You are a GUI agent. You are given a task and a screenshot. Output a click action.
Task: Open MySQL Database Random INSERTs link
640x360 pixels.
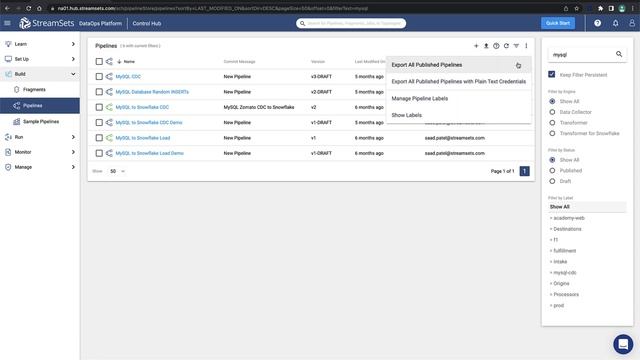point(152,92)
